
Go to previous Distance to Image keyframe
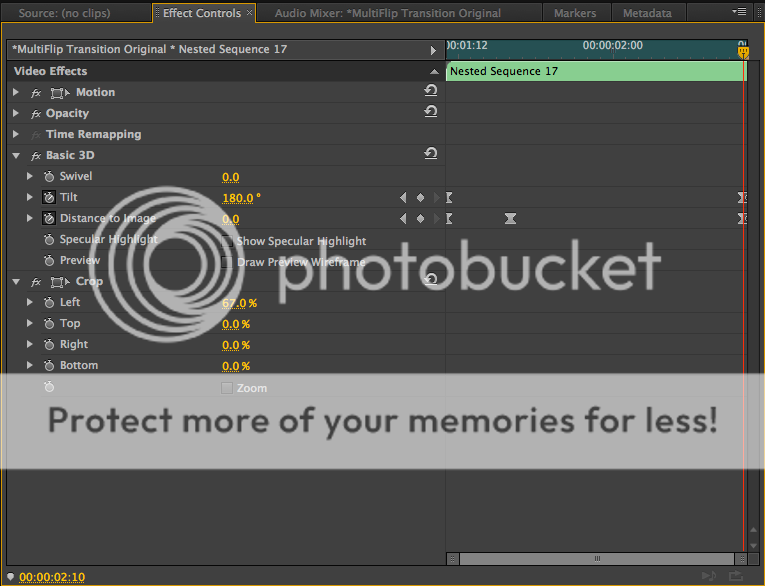coord(403,219)
